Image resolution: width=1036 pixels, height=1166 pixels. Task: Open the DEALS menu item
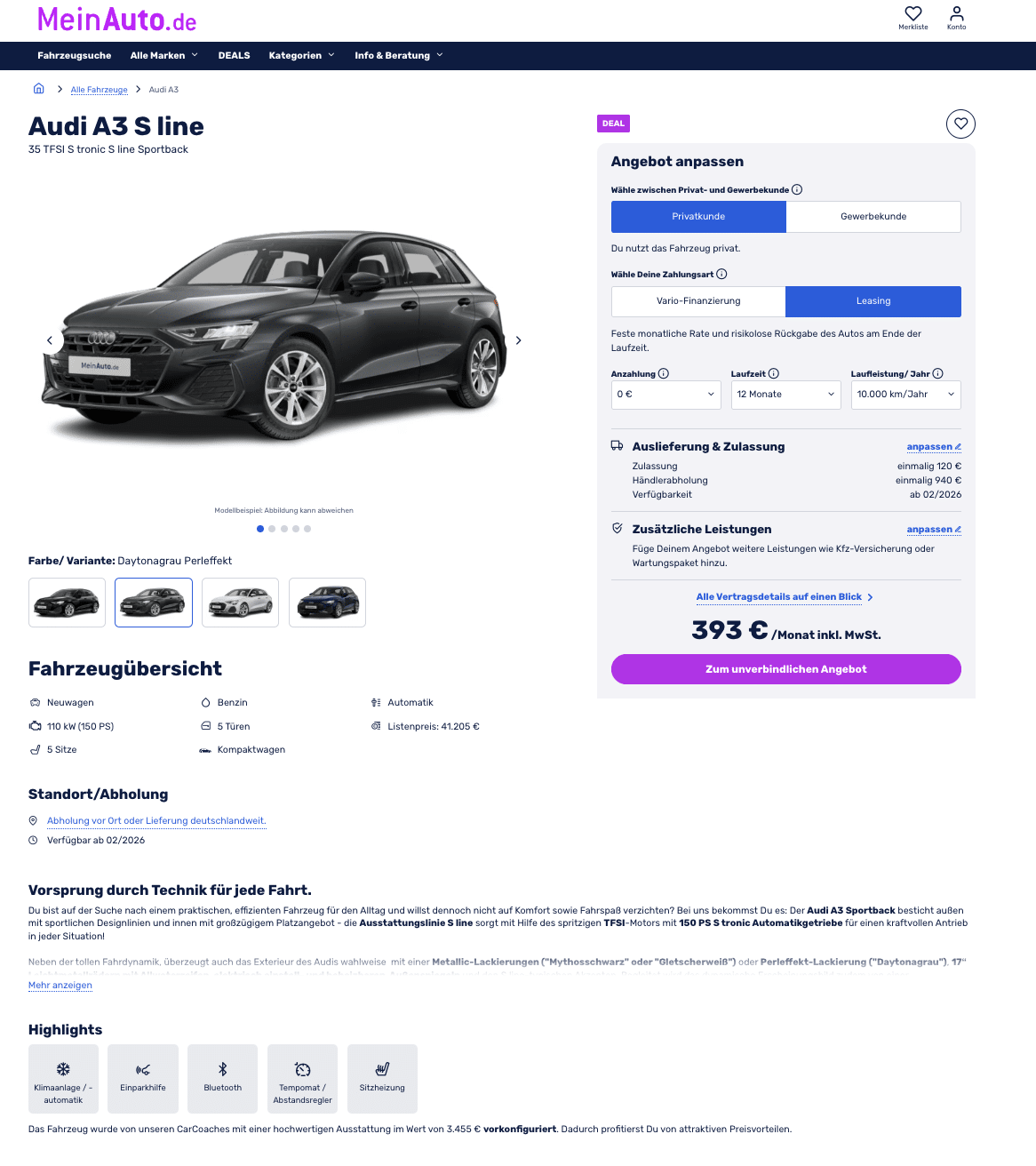pyautogui.click(x=235, y=55)
